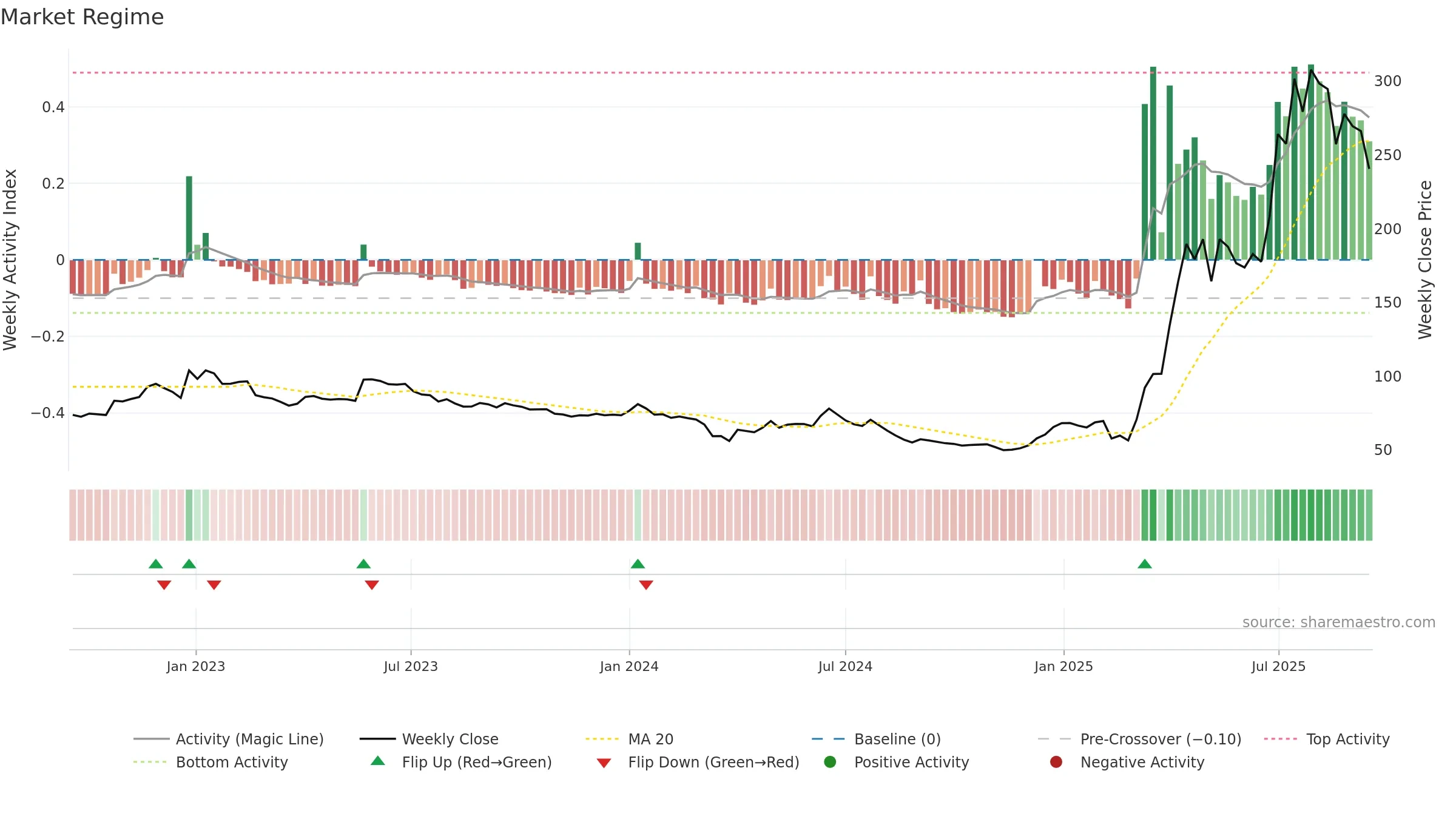Click the Positive Activity green circle legend icon

(x=830, y=762)
